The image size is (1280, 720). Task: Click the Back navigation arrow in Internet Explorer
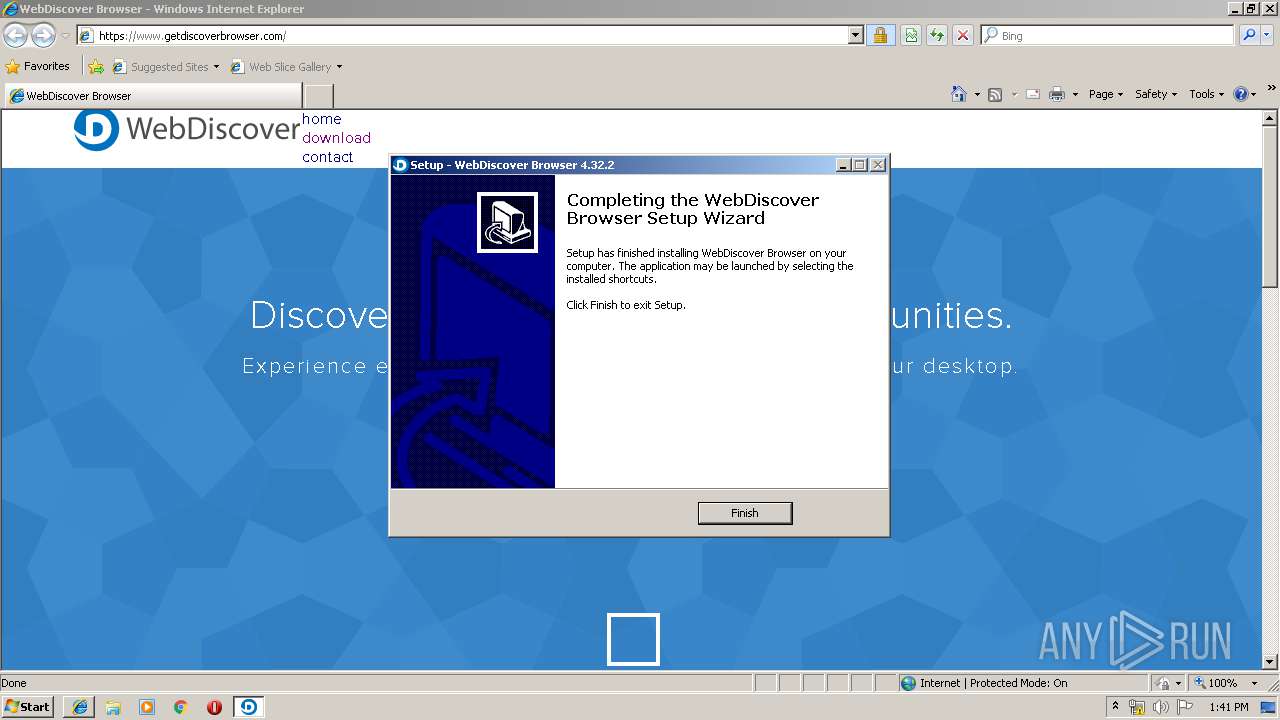click(x=16, y=35)
